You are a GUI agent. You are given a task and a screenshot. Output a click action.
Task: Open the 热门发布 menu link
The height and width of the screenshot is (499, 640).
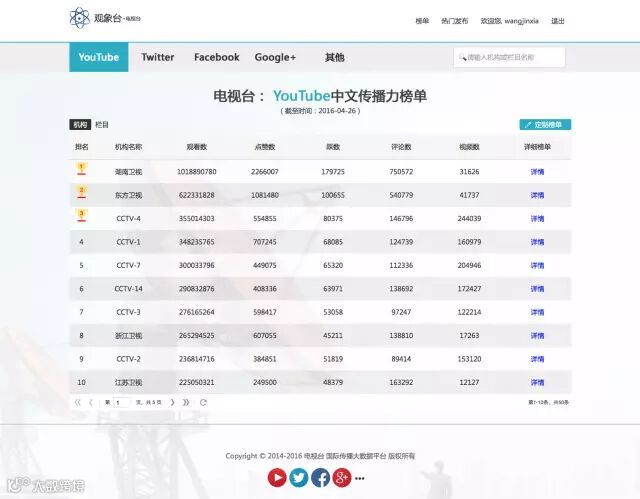click(454, 21)
